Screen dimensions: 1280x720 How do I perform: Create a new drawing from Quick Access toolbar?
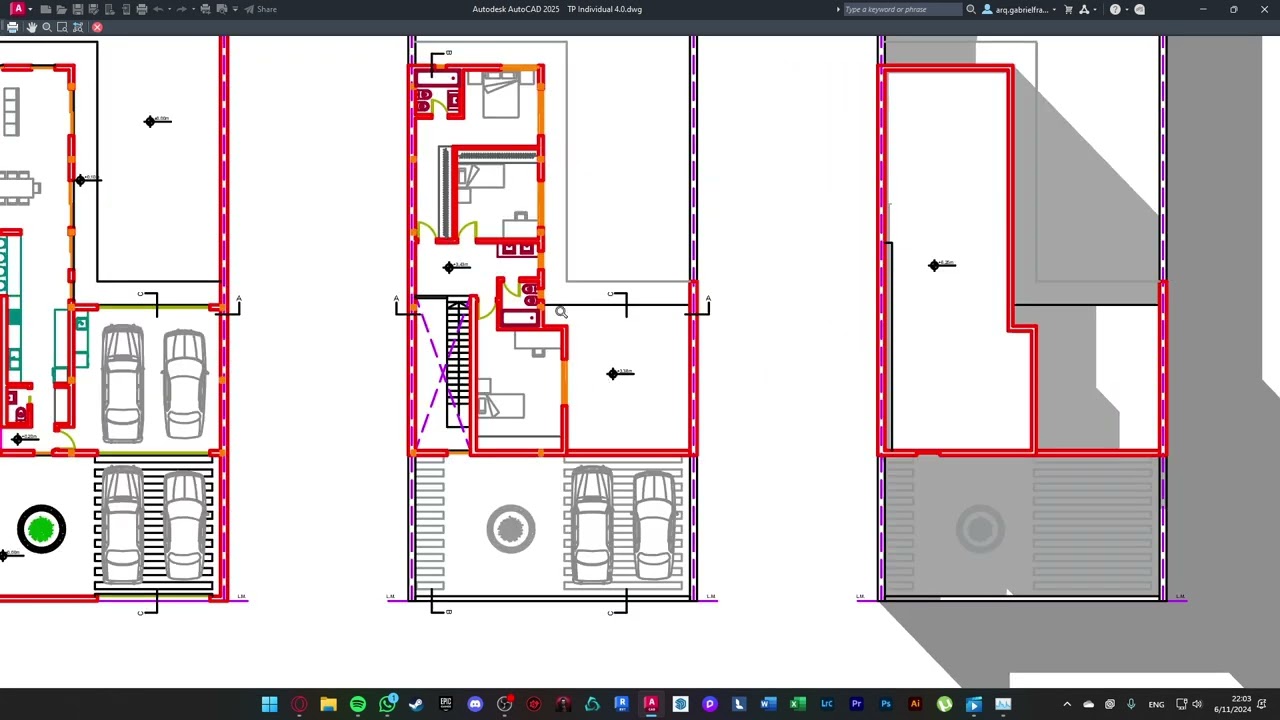(x=46, y=9)
